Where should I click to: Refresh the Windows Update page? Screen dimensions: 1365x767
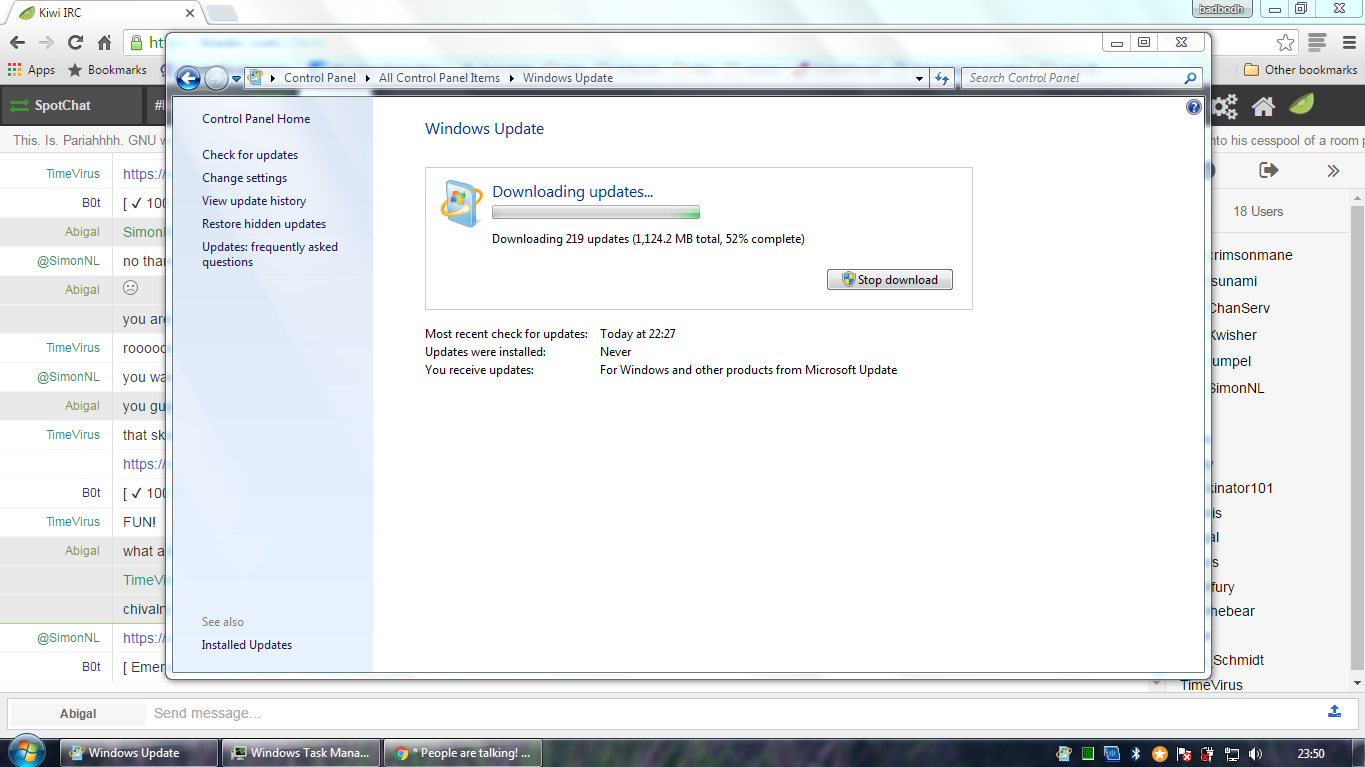[942, 78]
